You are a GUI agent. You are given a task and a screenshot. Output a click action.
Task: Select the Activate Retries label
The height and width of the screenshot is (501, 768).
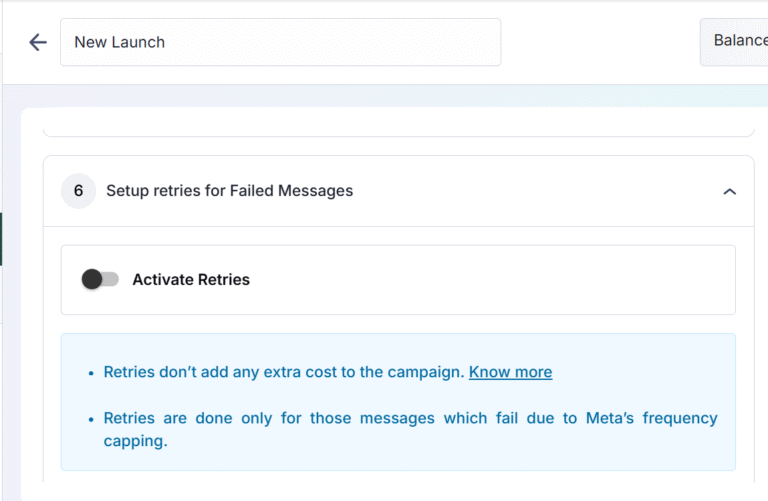pos(191,279)
